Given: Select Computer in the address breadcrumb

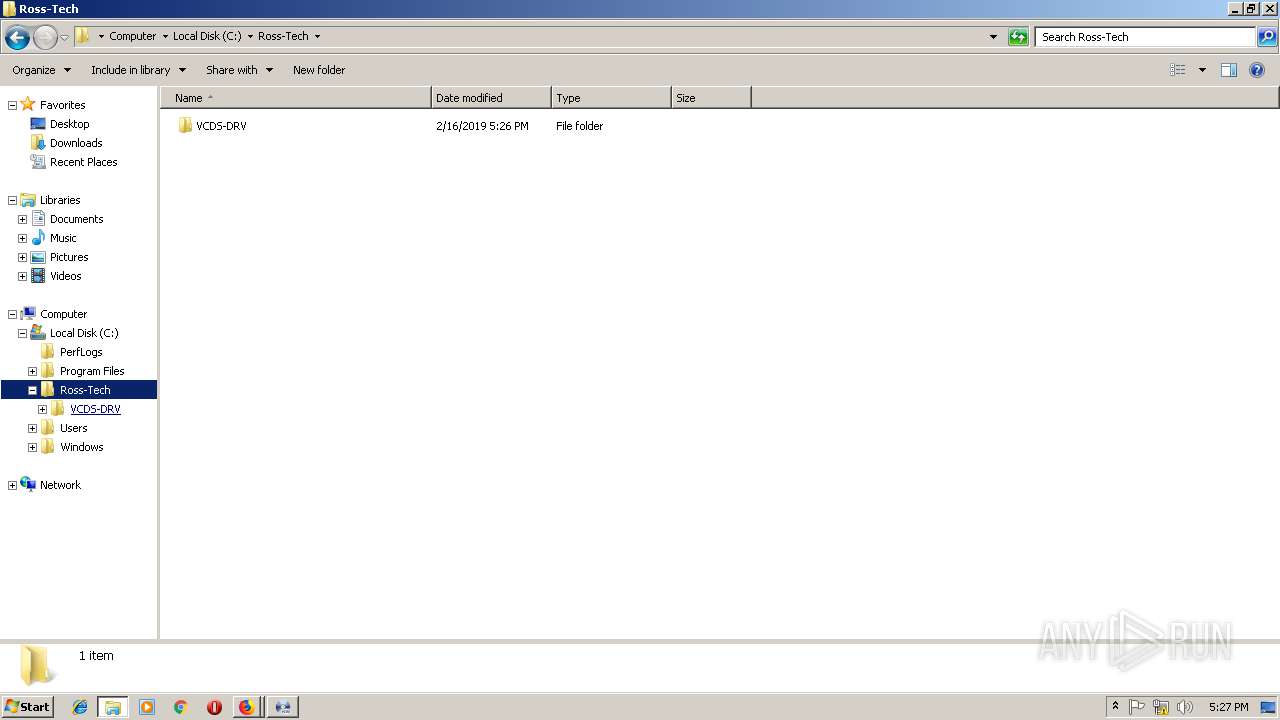Looking at the screenshot, I should pyautogui.click(x=133, y=36).
